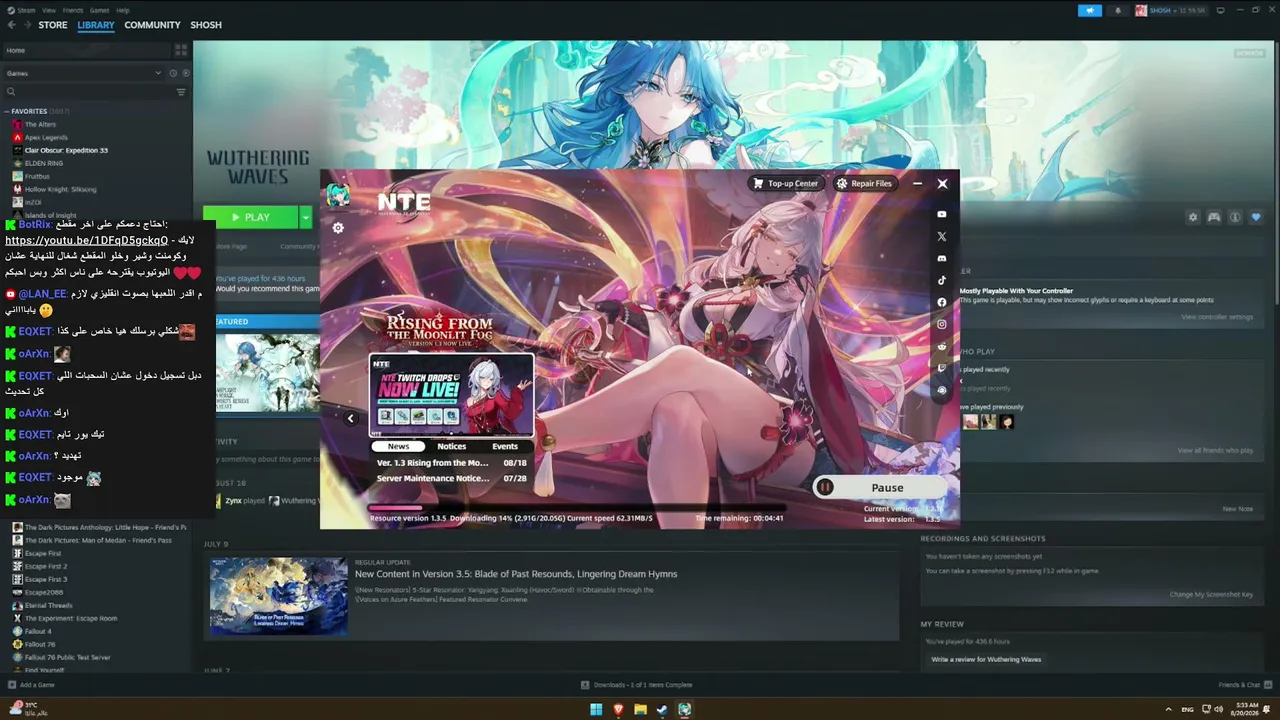The width and height of the screenshot is (1280, 720).
Task: Open View menu in Steam
Action: pyautogui.click(x=49, y=10)
